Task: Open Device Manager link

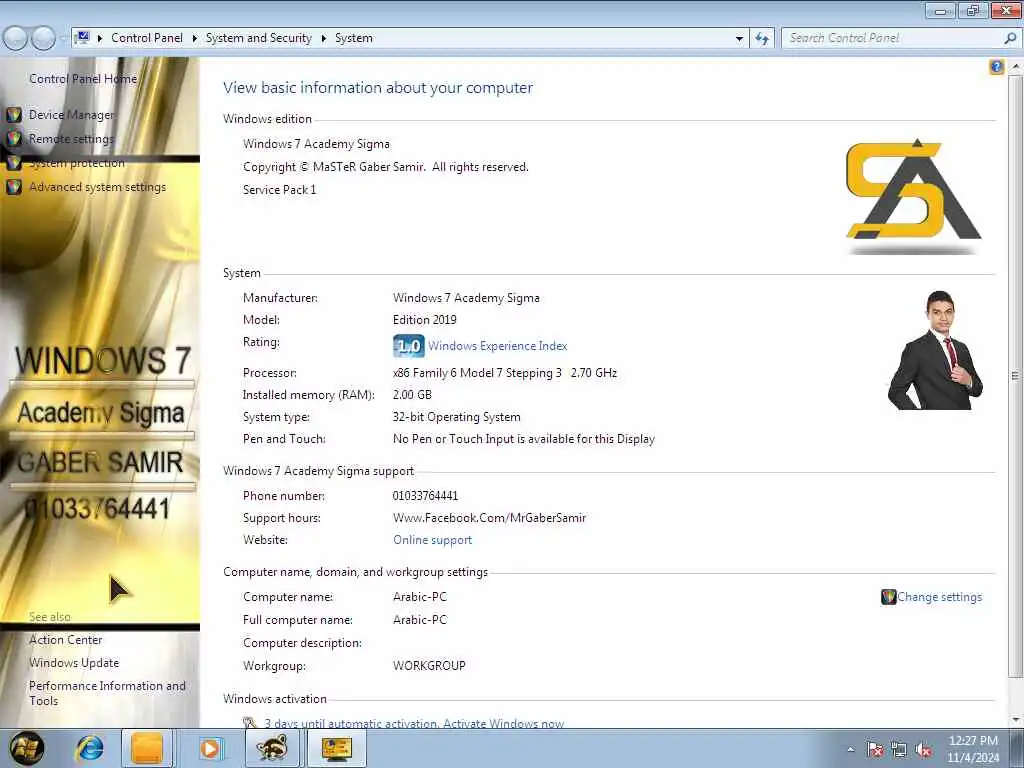Action: [x=71, y=115]
